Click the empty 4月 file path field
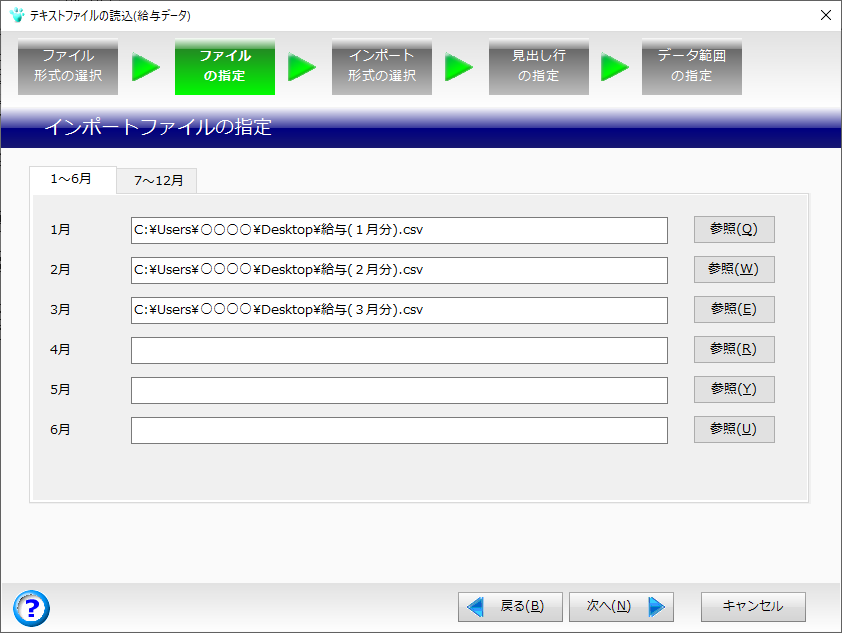Viewport: 842px width, 633px height. (398, 350)
